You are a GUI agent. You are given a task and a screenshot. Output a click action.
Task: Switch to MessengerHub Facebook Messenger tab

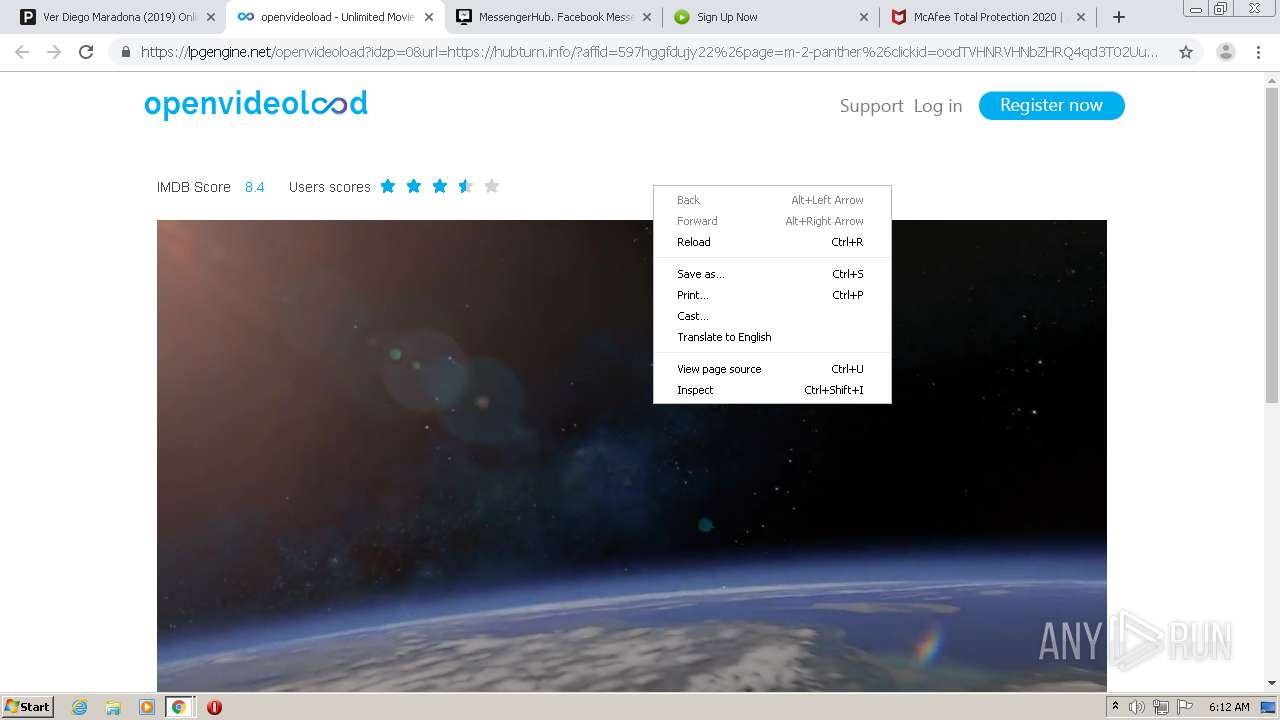[553, 17]
